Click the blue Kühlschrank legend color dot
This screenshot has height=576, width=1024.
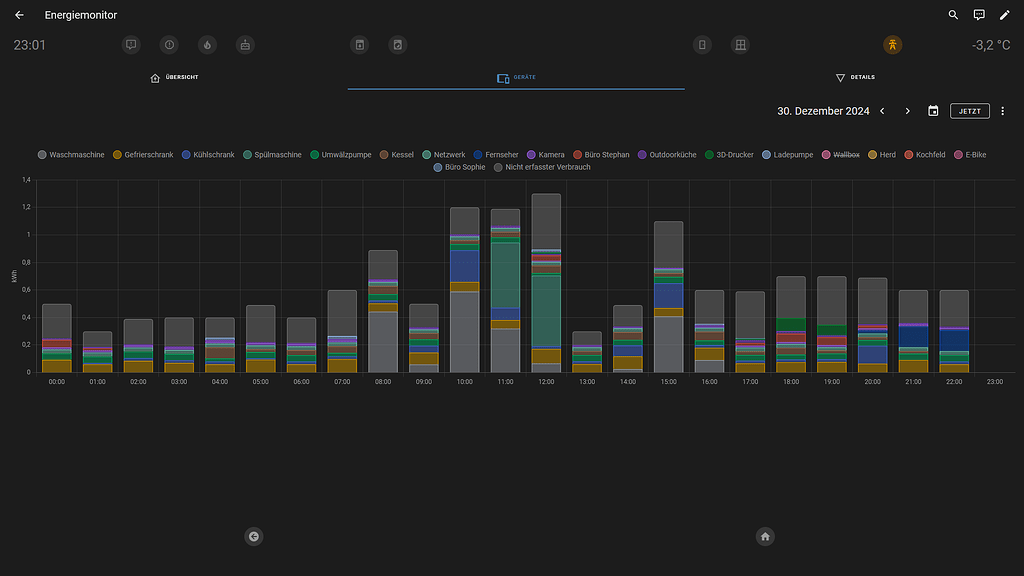click(x=186, y=155)
